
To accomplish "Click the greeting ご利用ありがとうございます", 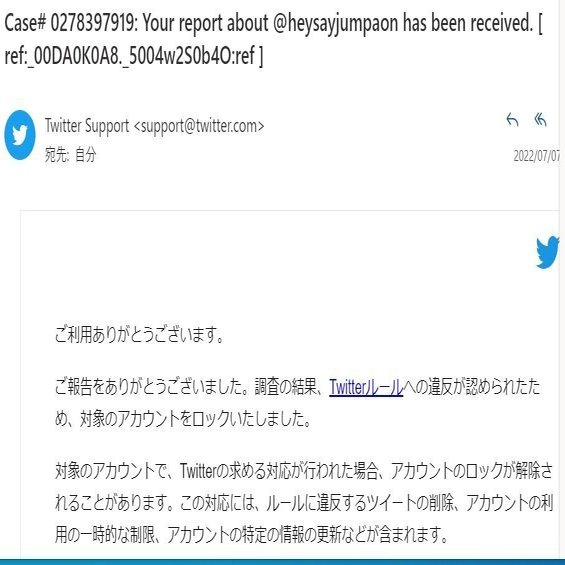I will [x=139, y=335].
